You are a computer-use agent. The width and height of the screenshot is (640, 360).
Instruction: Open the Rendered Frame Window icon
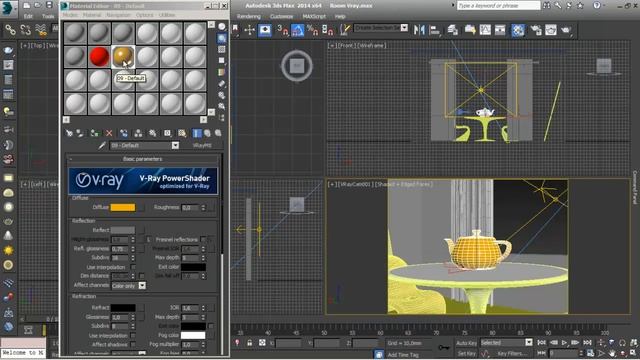coord(551,30)
